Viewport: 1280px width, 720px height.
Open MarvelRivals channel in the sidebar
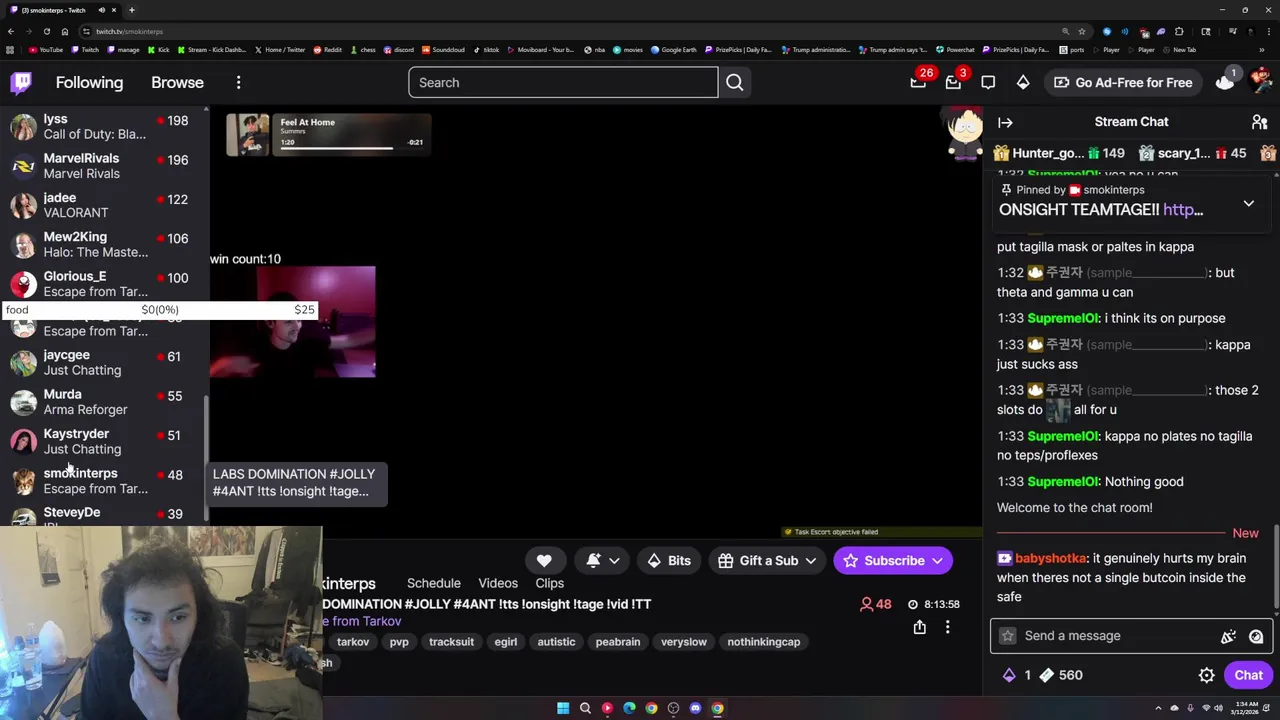(x=104, y=166)
